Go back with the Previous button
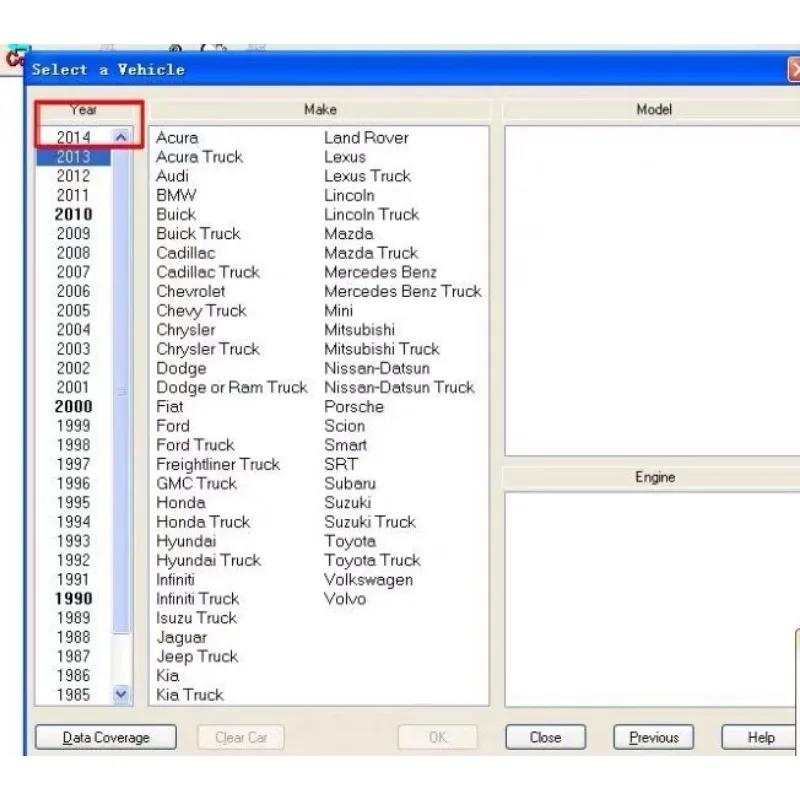The width and height of the screenshot is (800, 800). (x=654, y=737)
